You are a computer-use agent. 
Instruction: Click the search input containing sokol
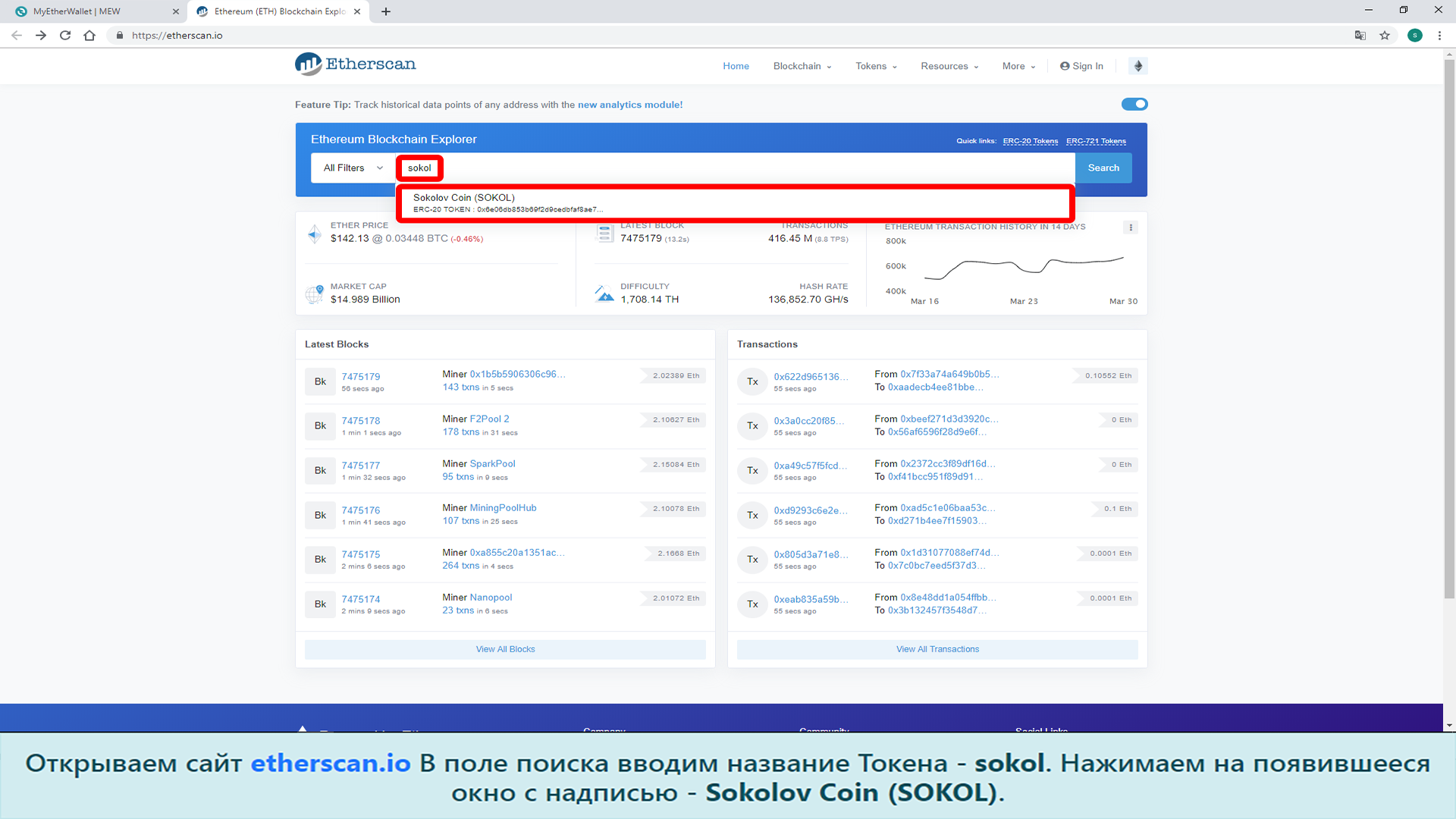[x=735, y=168]
